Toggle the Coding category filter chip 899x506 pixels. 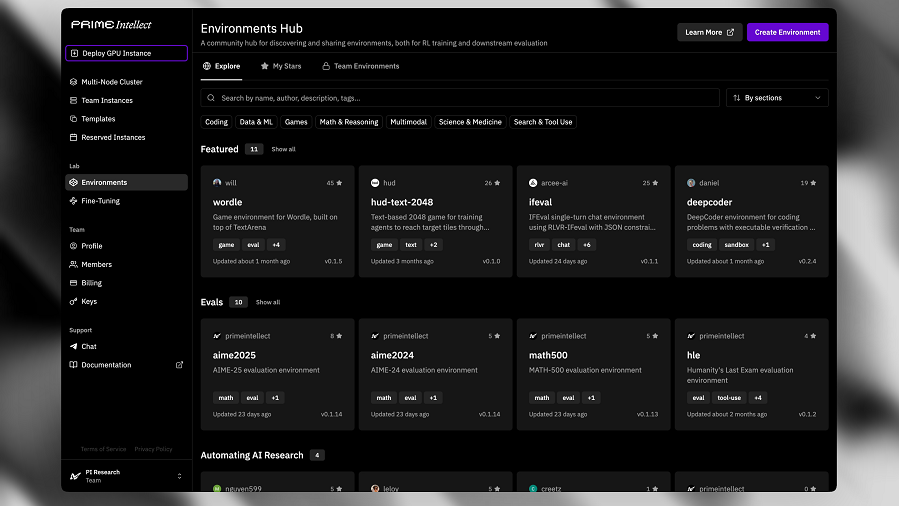tap(216, 122)
